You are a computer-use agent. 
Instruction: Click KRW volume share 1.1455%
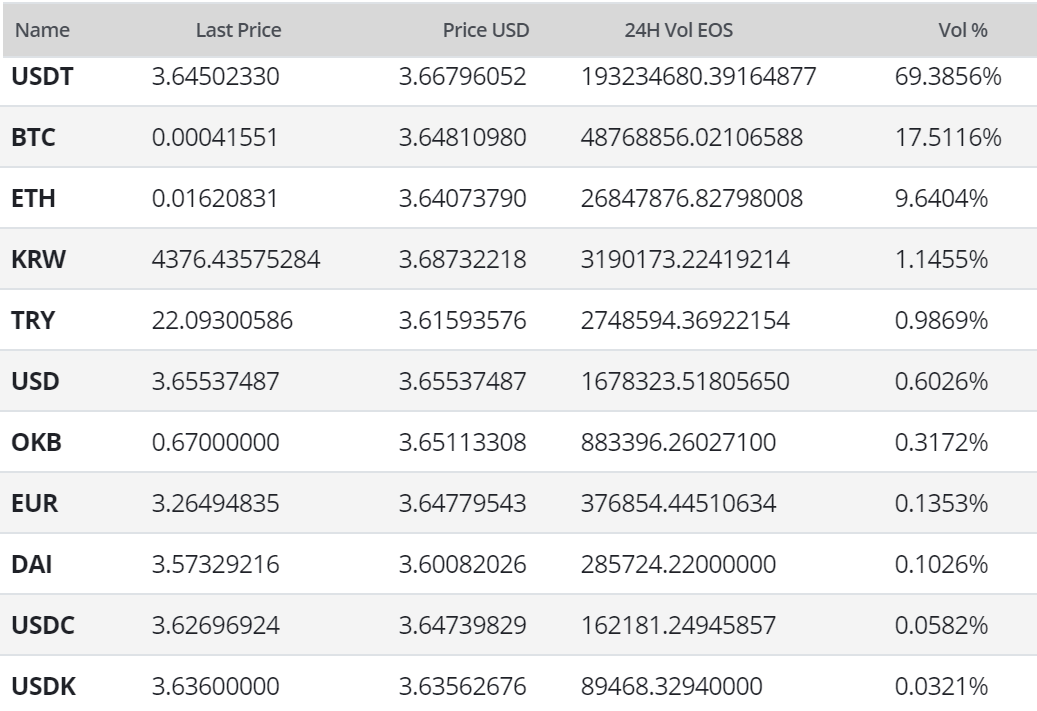pyautogui.click(x=942, y=259)
